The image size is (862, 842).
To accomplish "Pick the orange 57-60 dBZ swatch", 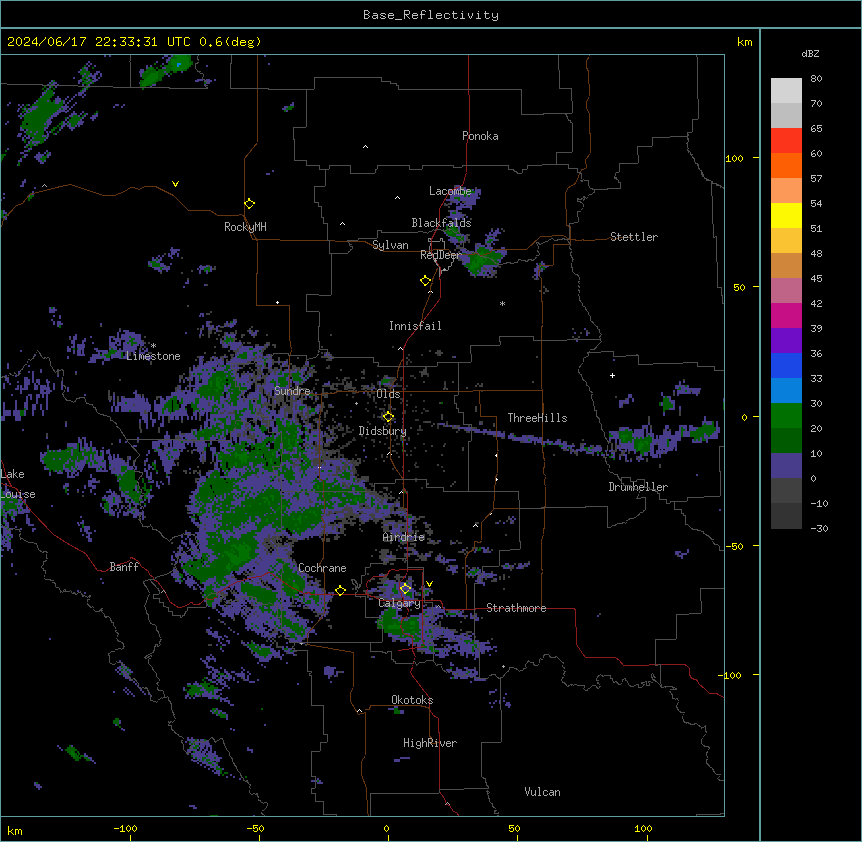I will pyautogui.click(x=786, y=165).
